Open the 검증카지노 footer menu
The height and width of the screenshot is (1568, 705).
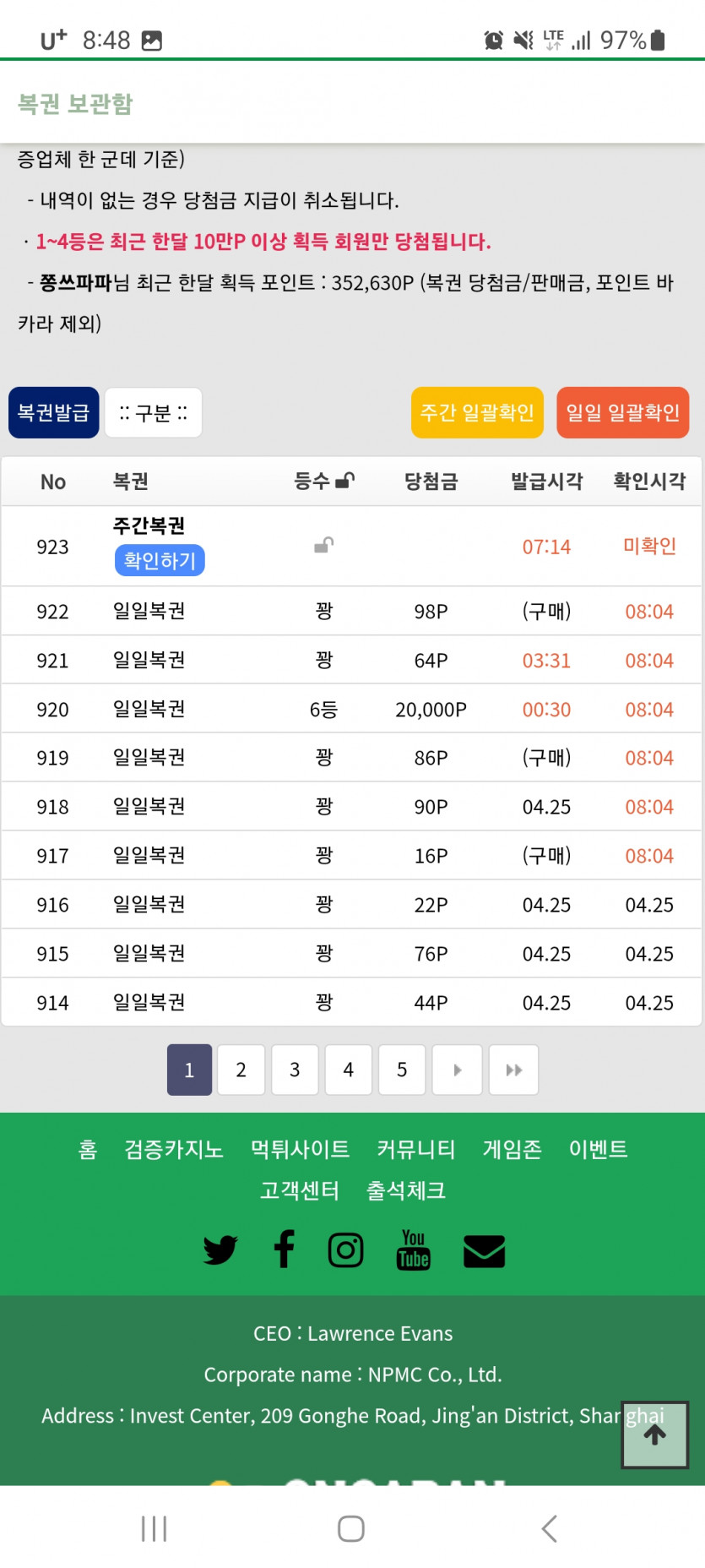pyautogui.click(x=174, y=1149)
